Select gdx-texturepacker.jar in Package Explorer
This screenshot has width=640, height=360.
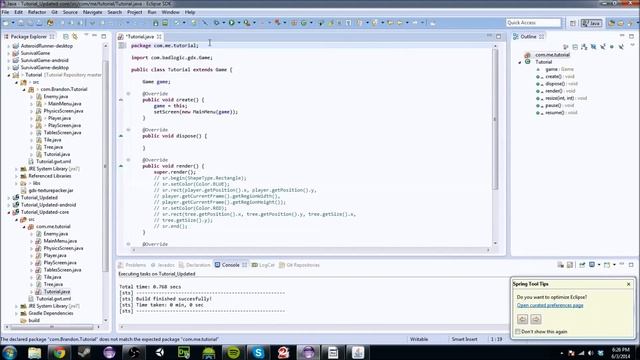tap(51, 190)
